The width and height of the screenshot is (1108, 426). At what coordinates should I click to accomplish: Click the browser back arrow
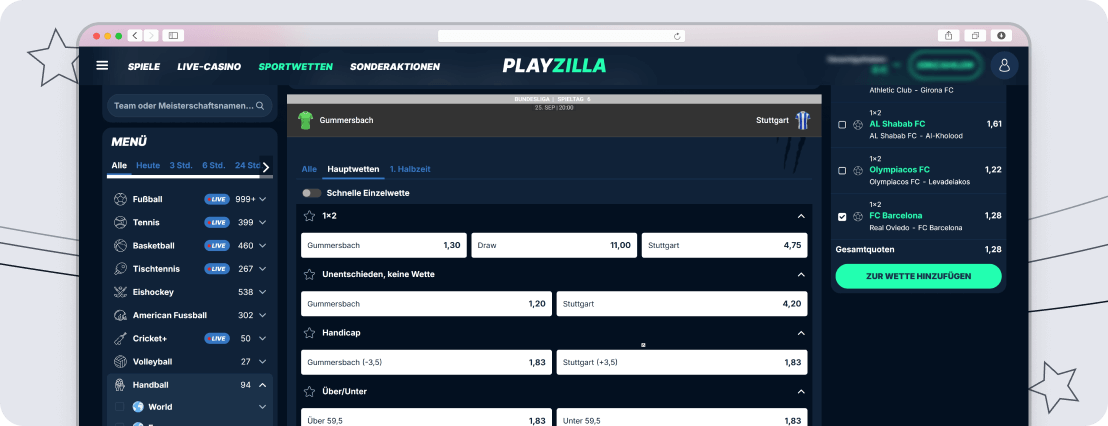(x=135, y=35)
